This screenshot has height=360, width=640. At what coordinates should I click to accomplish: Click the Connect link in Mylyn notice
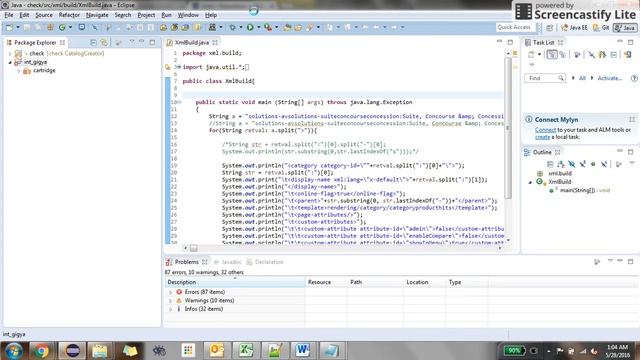545,130
